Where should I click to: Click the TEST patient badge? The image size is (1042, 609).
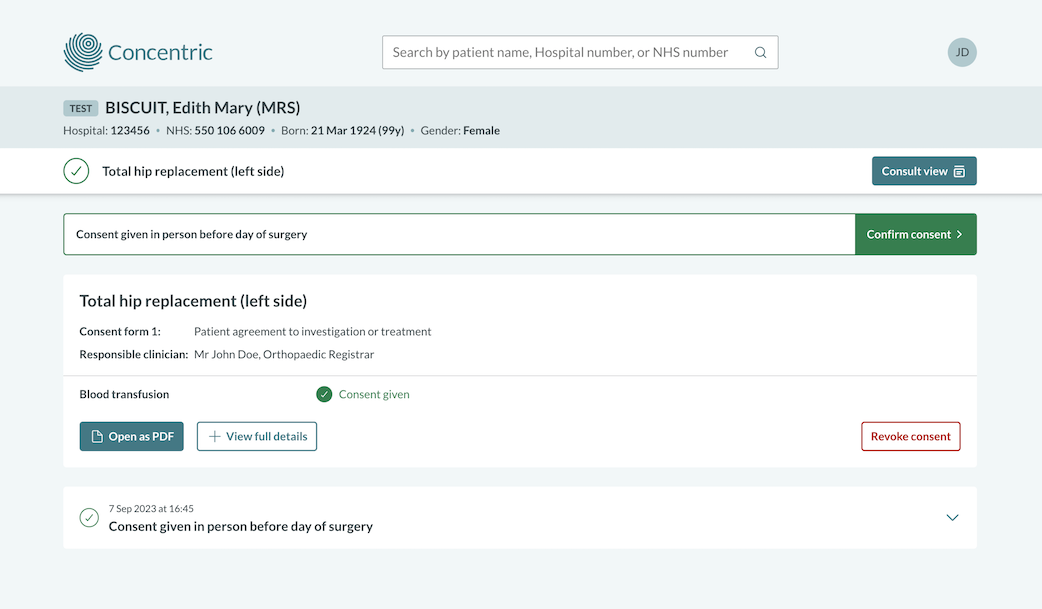81,109
